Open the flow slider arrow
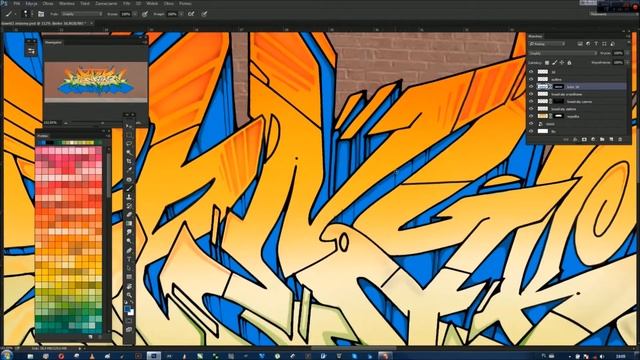The height and width of the screenshot is (360, 640). point(181,14)
